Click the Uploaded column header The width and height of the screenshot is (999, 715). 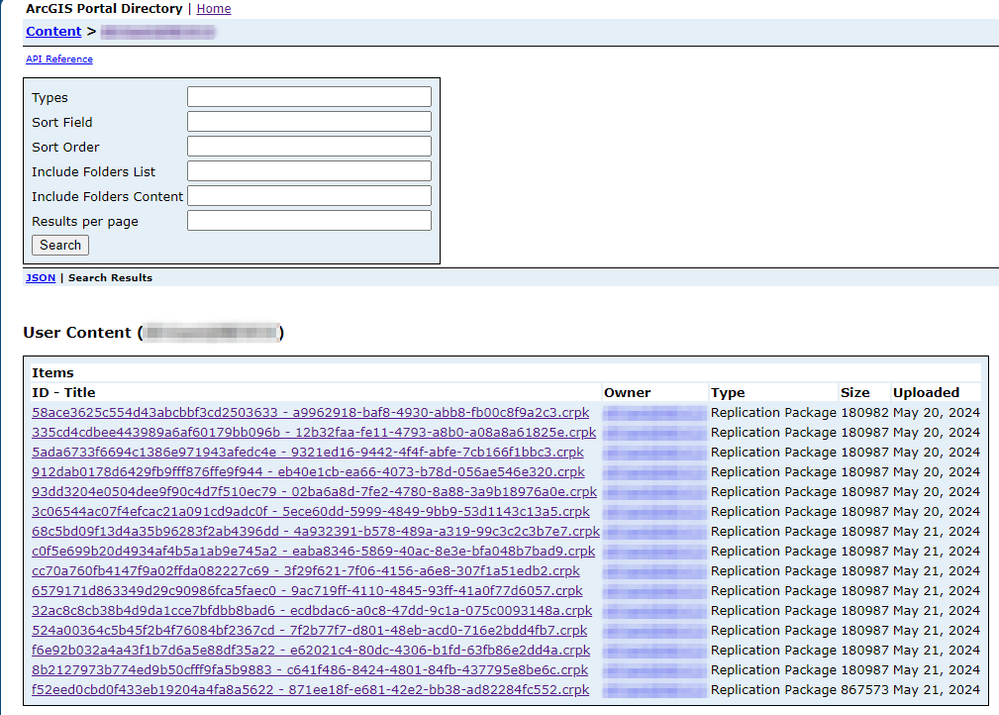point(926,393)
